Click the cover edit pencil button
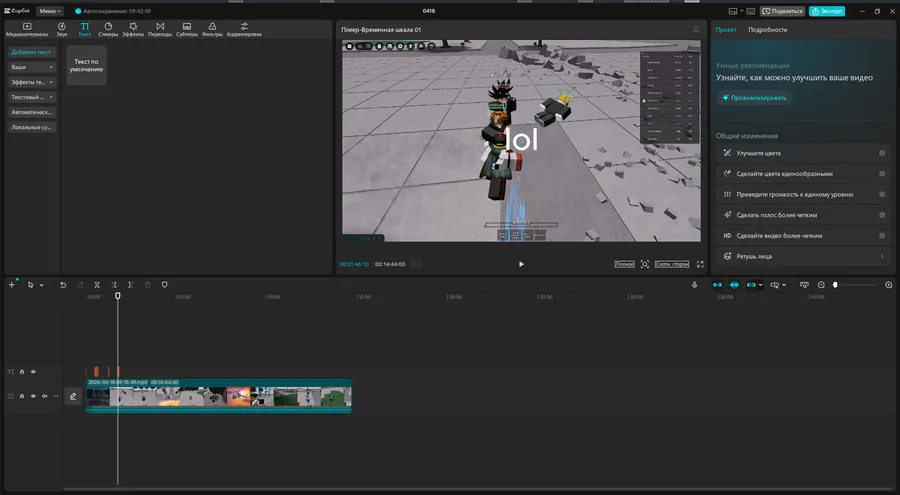This screenshot has width=900, height=495. [73, 396]
